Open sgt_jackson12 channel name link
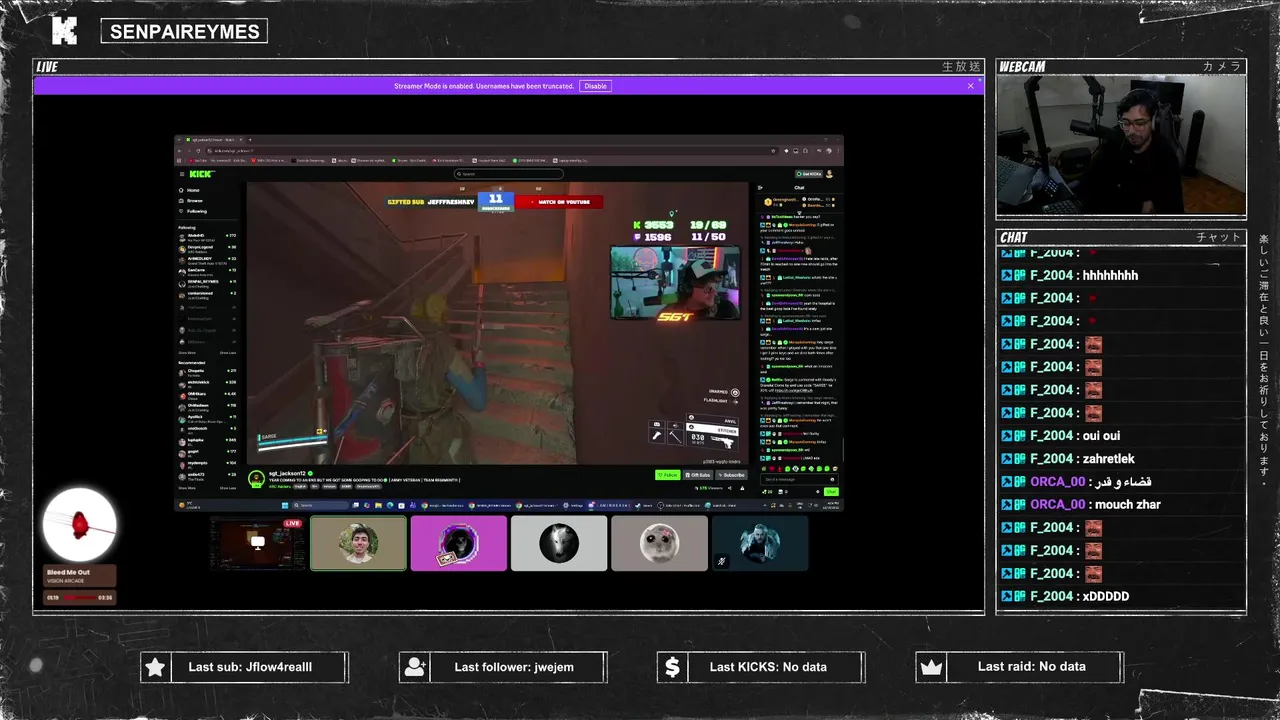This screenshot has height=720, width=1280. (x=287, y=473)
